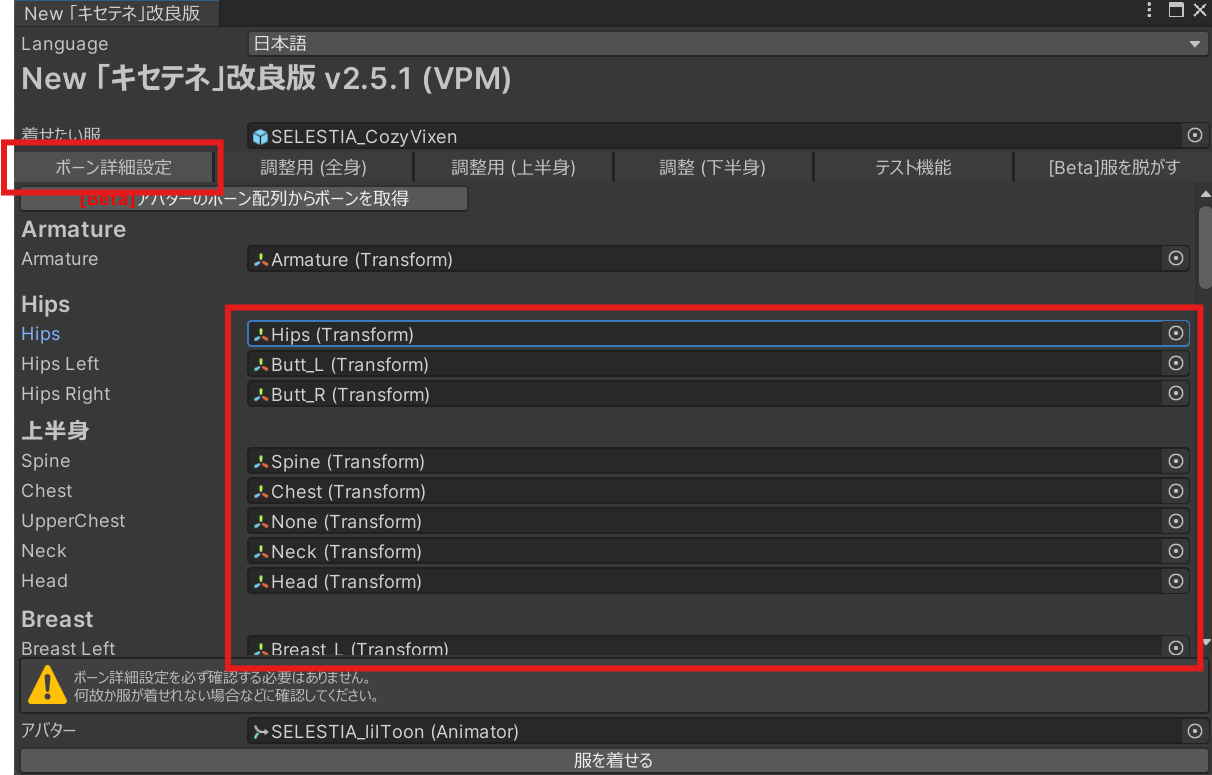Open object picker for UpperChest None field

pyautogui.click(x=1176, y=521)
